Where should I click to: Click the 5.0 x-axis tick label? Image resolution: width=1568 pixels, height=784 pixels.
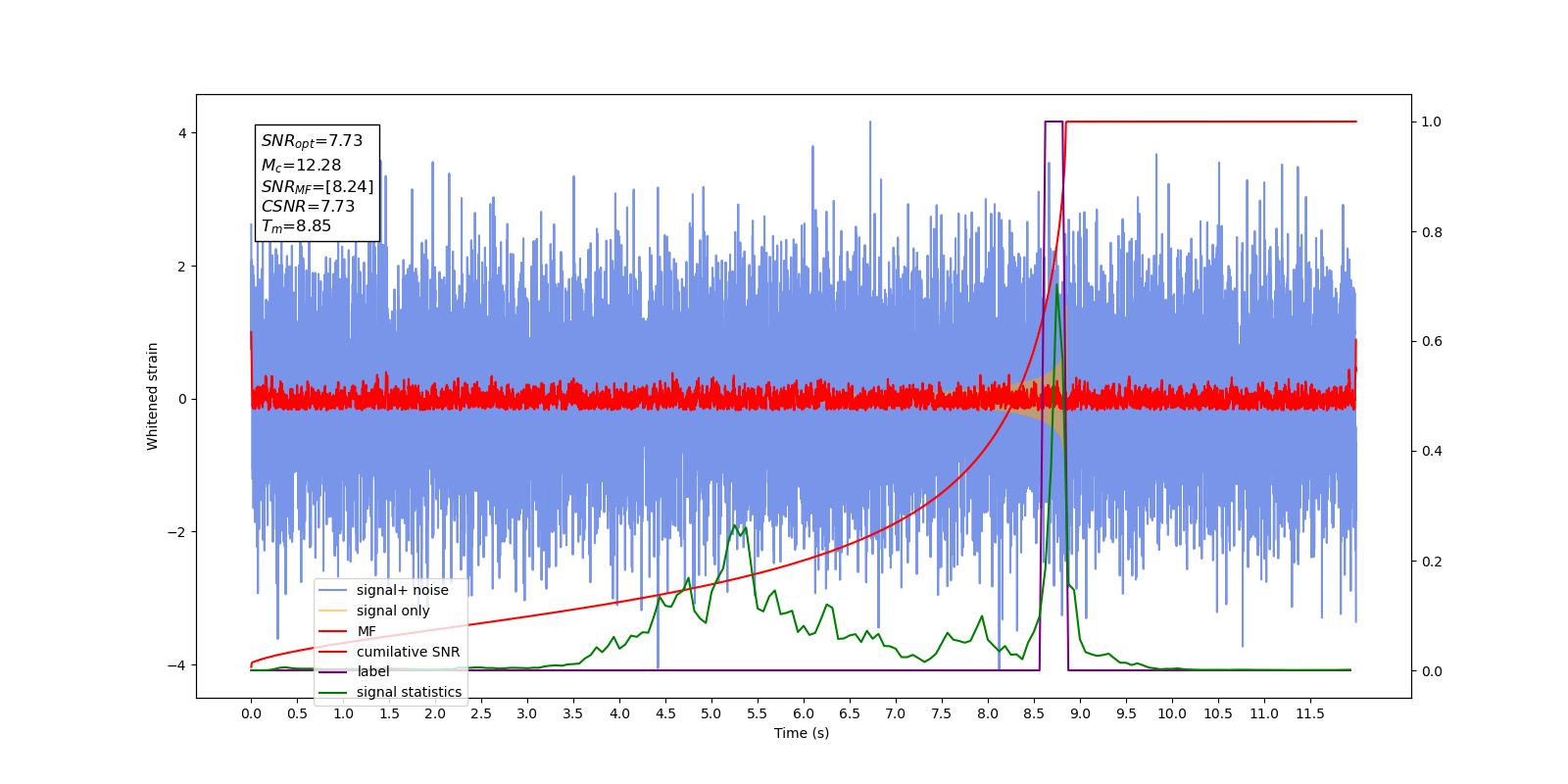coord(711,713)
